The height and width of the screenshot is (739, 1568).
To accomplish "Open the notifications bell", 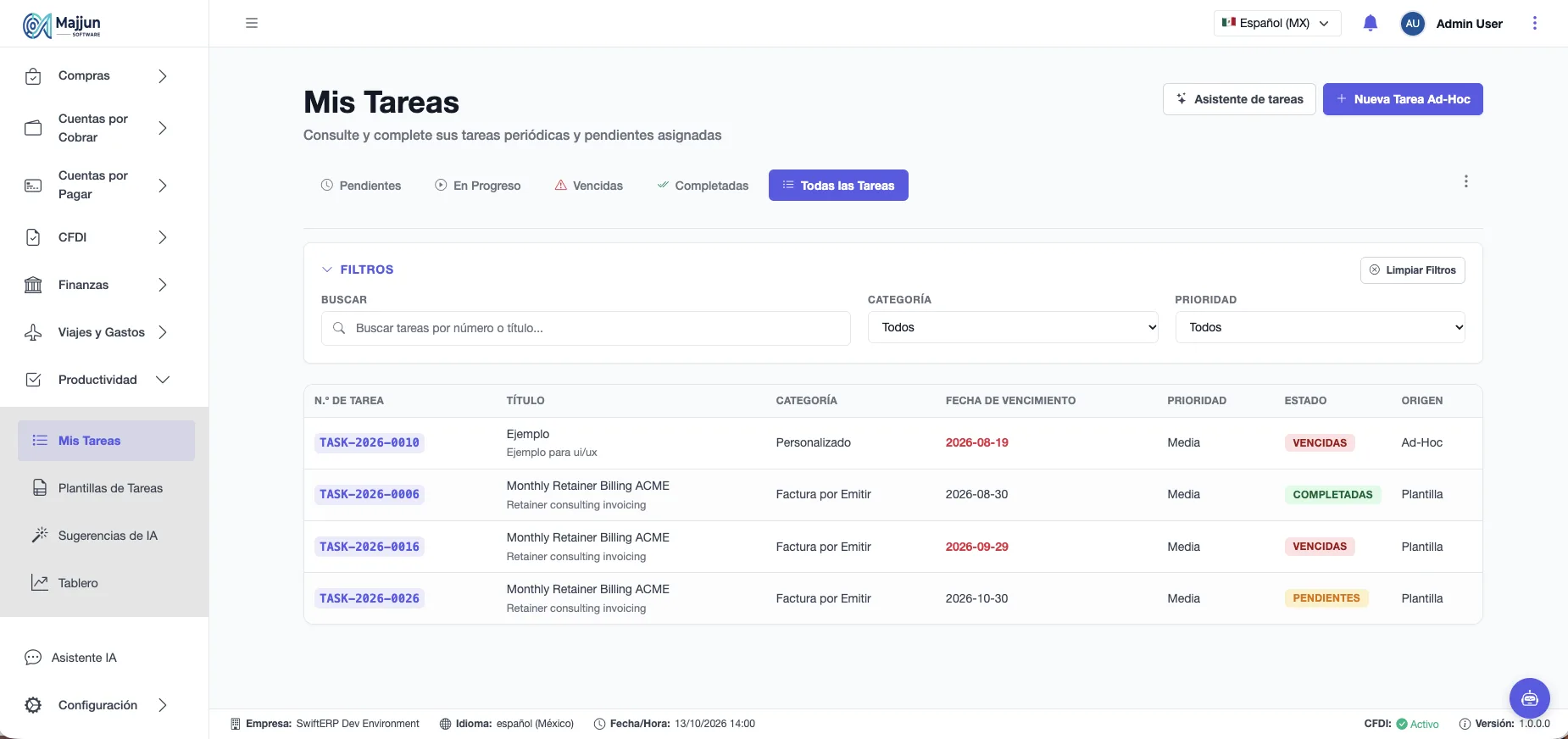I will [x=1371, y=24].
